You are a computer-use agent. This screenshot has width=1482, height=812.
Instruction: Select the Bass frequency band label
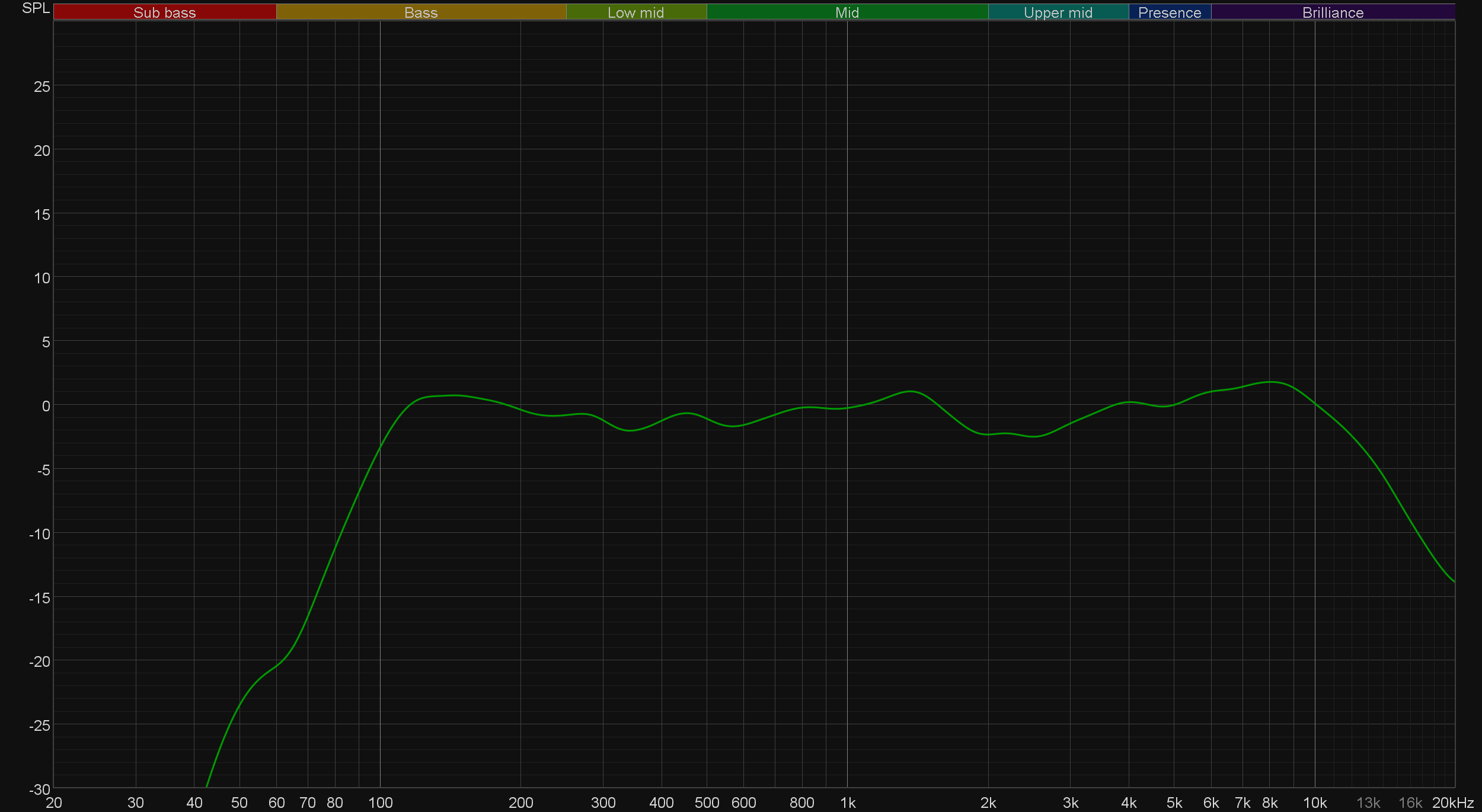421,12
